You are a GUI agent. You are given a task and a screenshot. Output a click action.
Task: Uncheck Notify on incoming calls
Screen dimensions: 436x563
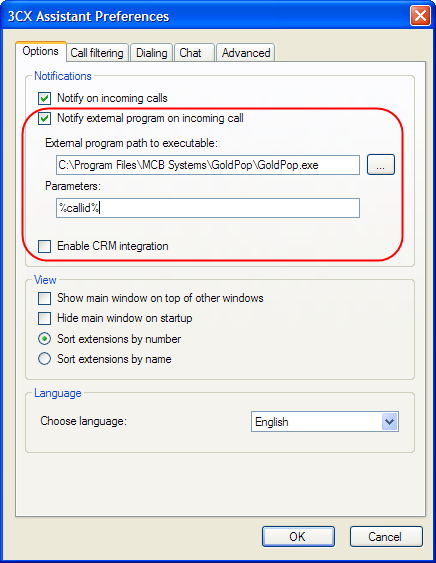pyautogui.click(x=45, y=98)
